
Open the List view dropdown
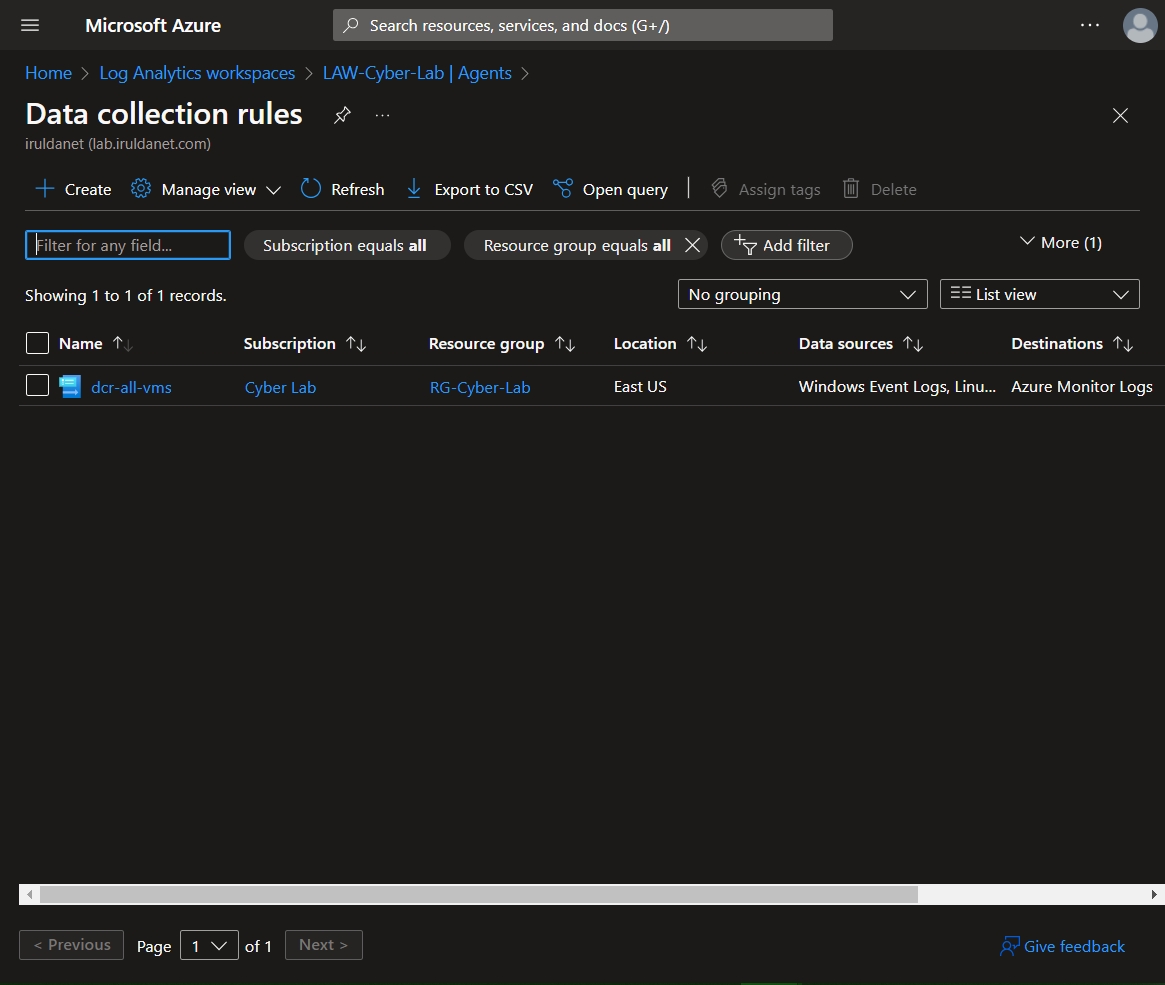coord(1039,294)
